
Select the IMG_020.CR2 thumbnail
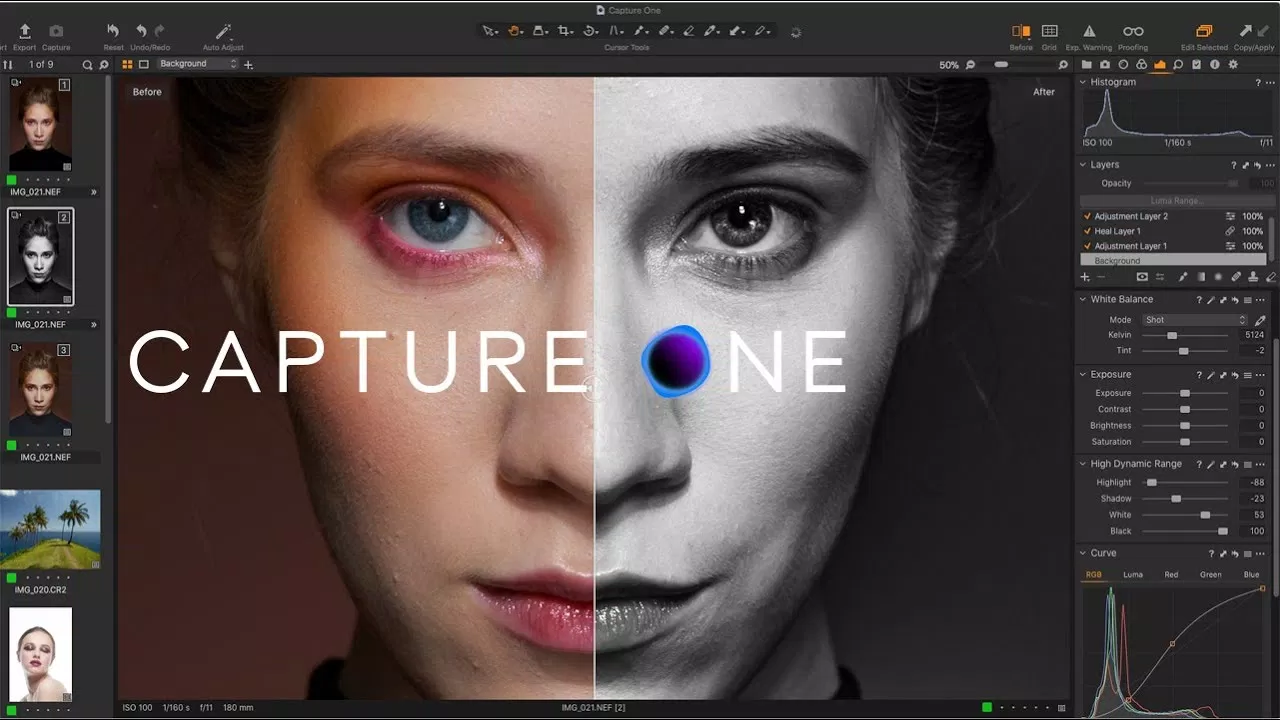click(50, 530)
